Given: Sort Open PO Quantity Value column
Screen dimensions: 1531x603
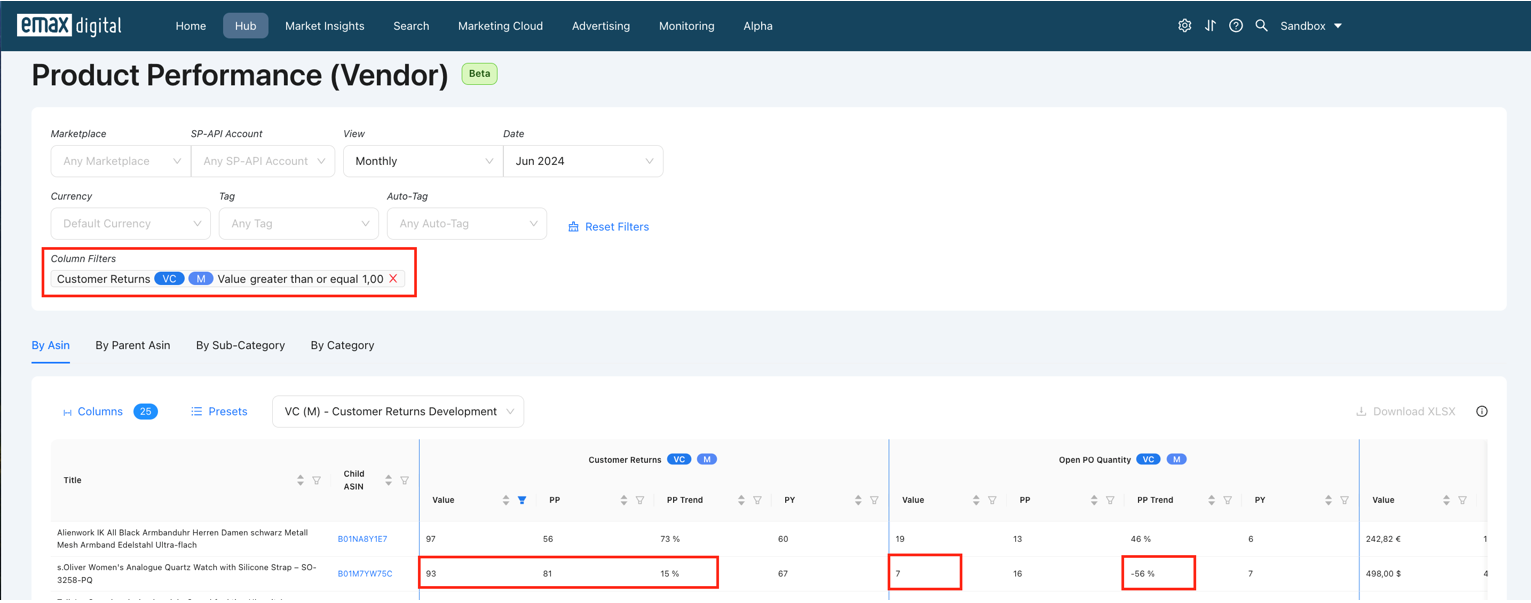Looking at the screenshot, I should (x=976, y=500).
